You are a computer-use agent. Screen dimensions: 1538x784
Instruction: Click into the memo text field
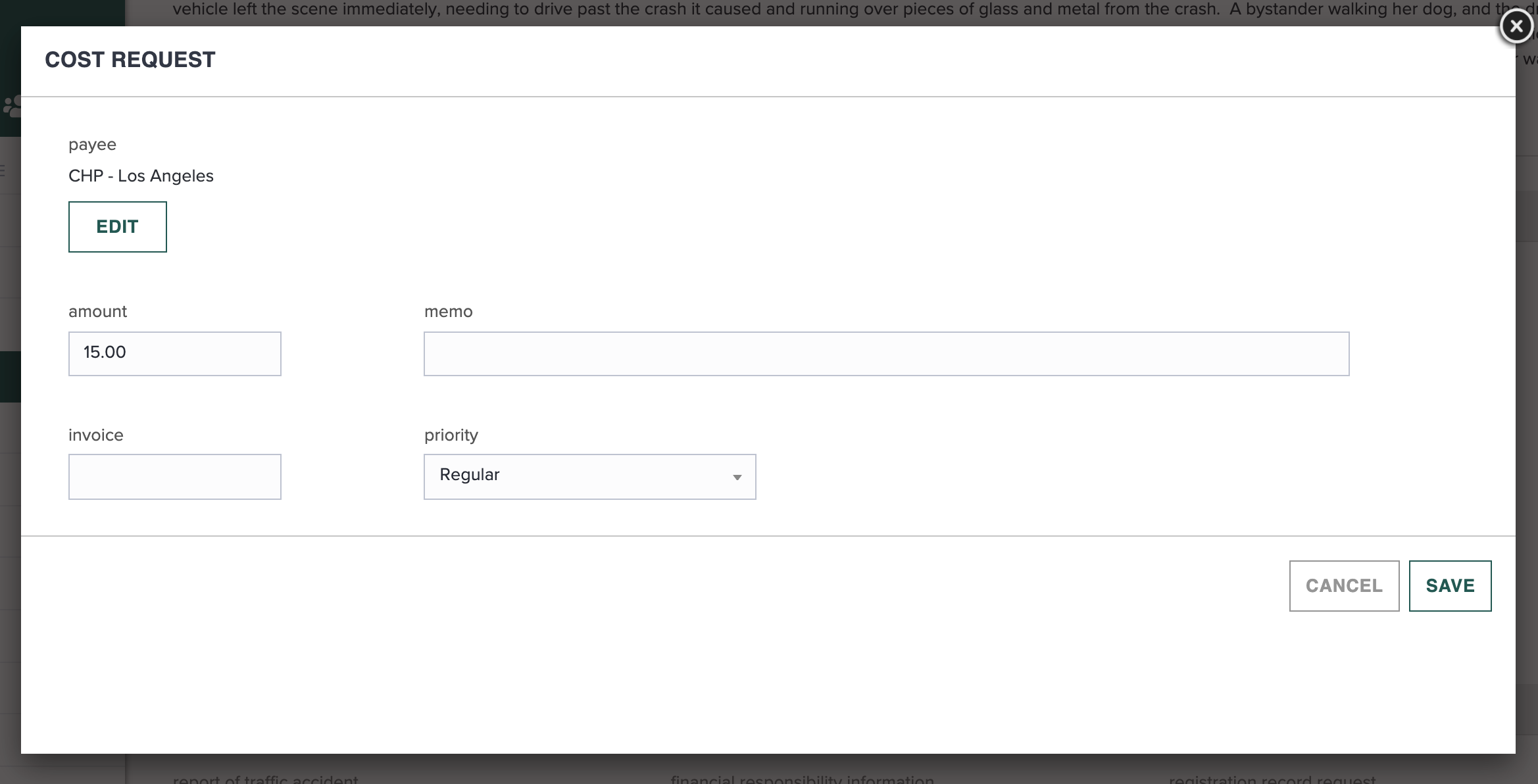[x=887, y=354]
